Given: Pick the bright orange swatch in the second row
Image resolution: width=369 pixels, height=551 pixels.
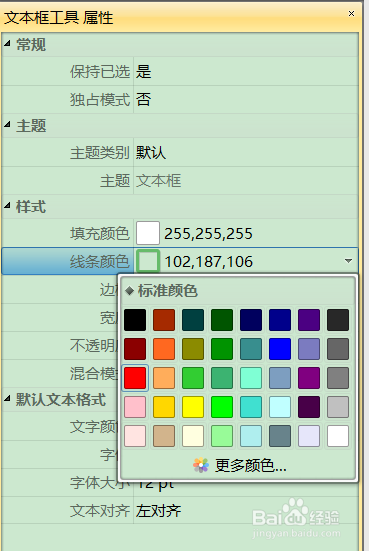Looking at the screenshot, I should (164, 349).
